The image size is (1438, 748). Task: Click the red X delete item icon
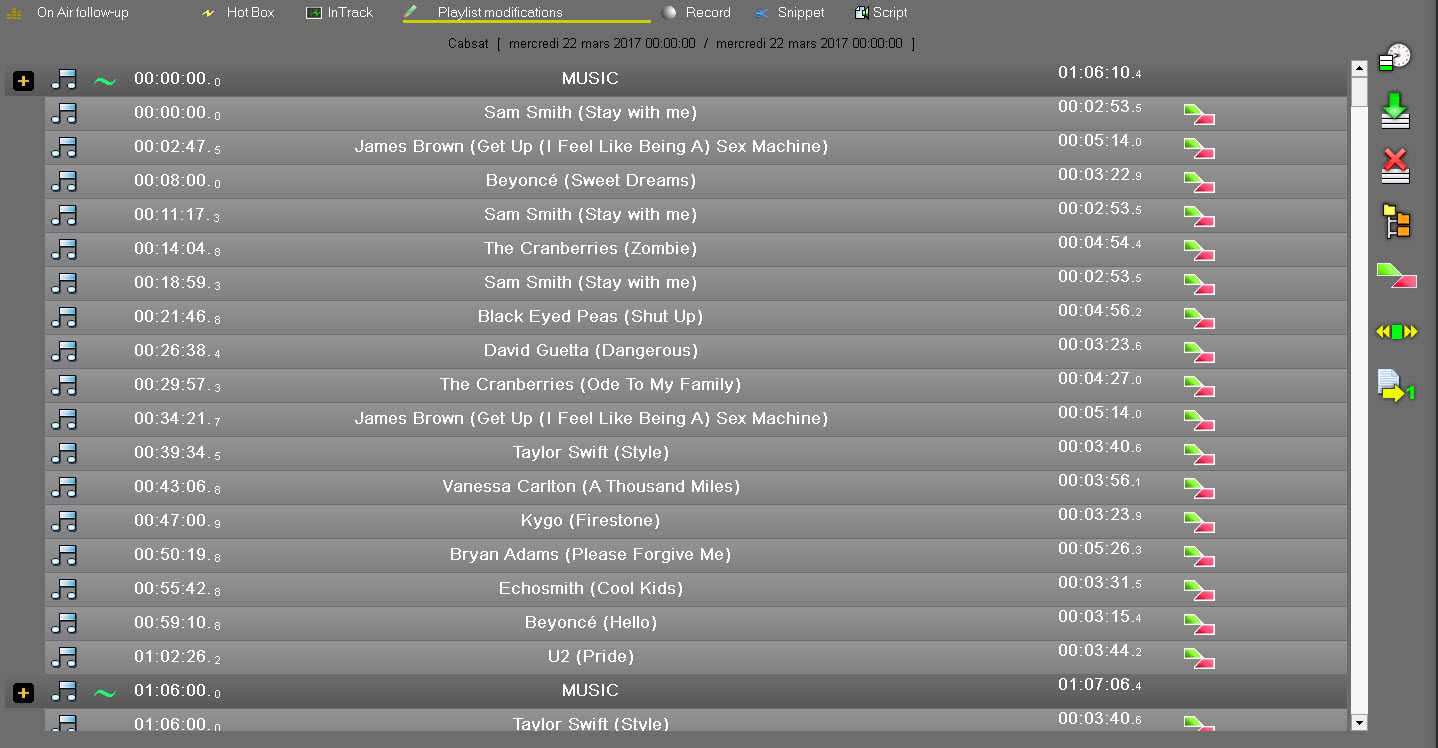coord(1395,165)
